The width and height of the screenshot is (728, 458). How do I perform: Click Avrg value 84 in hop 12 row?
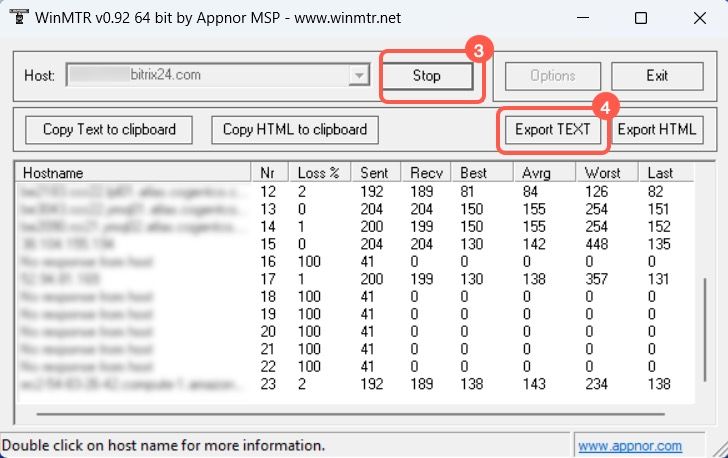[530, 191]
